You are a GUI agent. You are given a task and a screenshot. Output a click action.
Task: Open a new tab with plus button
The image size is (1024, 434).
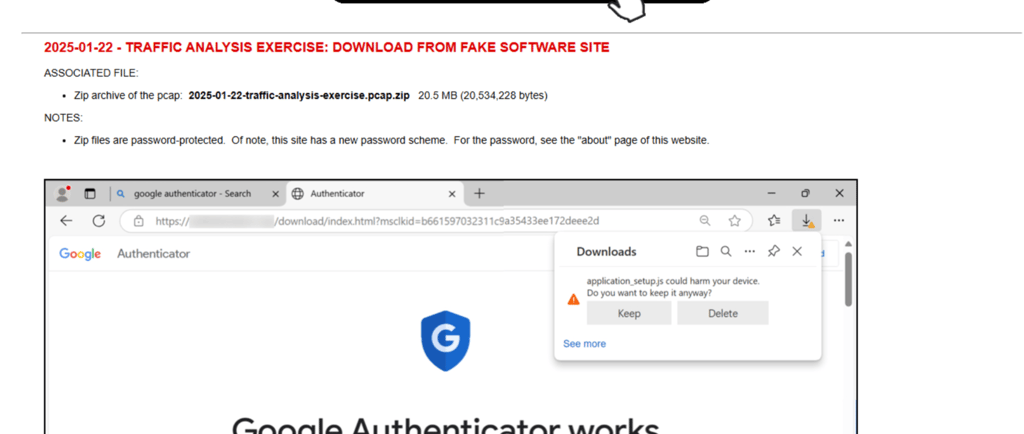click(x=479, y=193)
